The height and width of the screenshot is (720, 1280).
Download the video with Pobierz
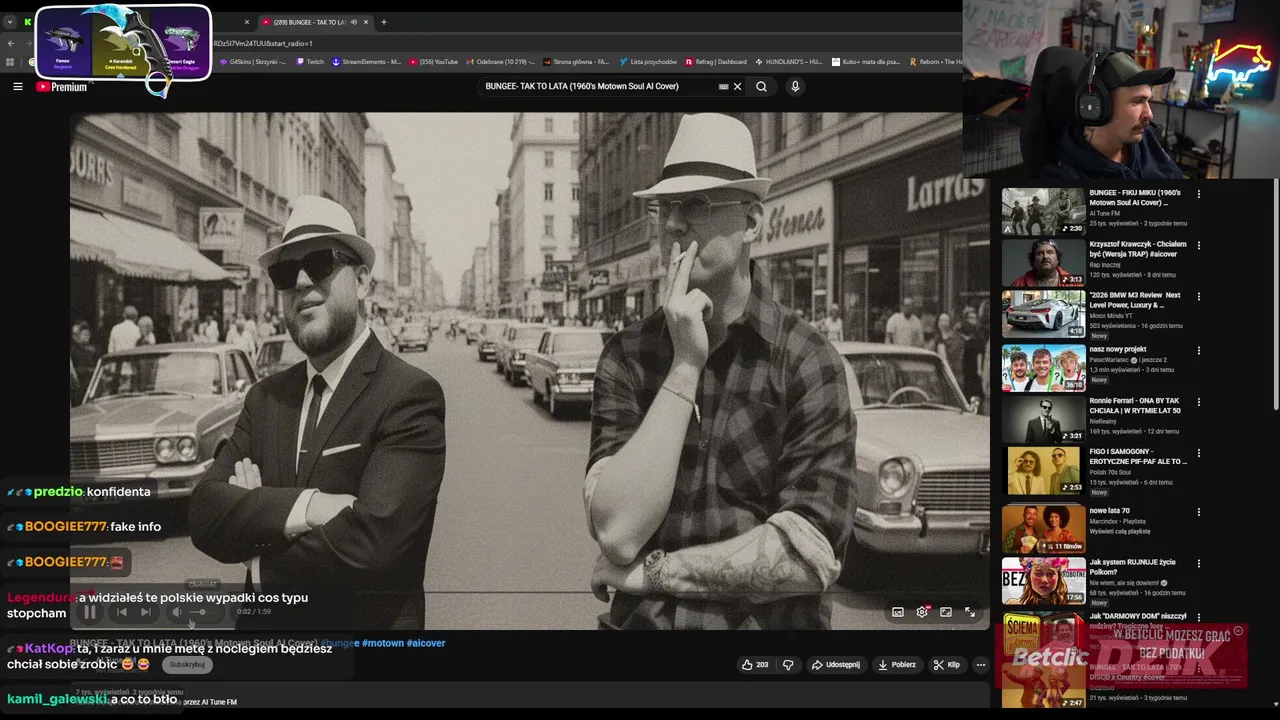(x=897, y=664)
